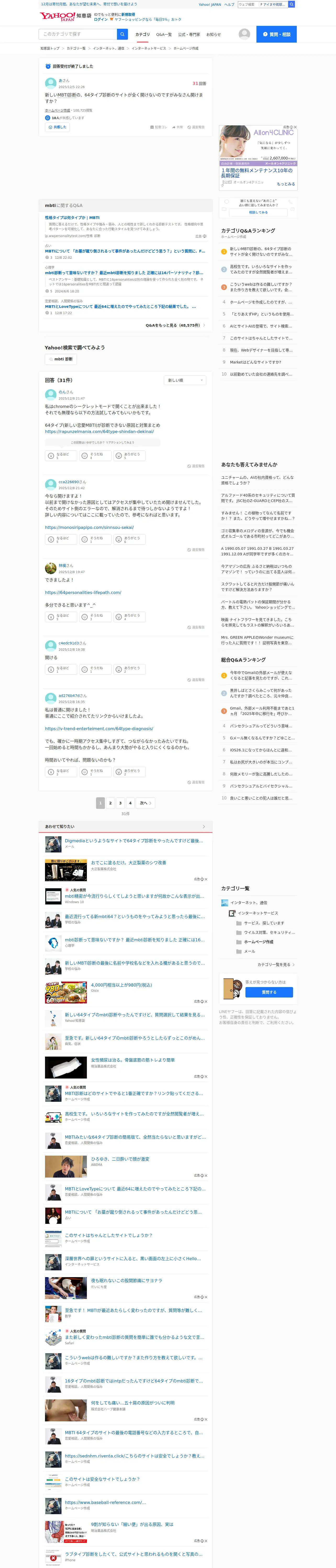The width and height of the screenshot is (336, 1568).
Task: Click the ad info icon next to 広告
Action: [x=292, y=127]
